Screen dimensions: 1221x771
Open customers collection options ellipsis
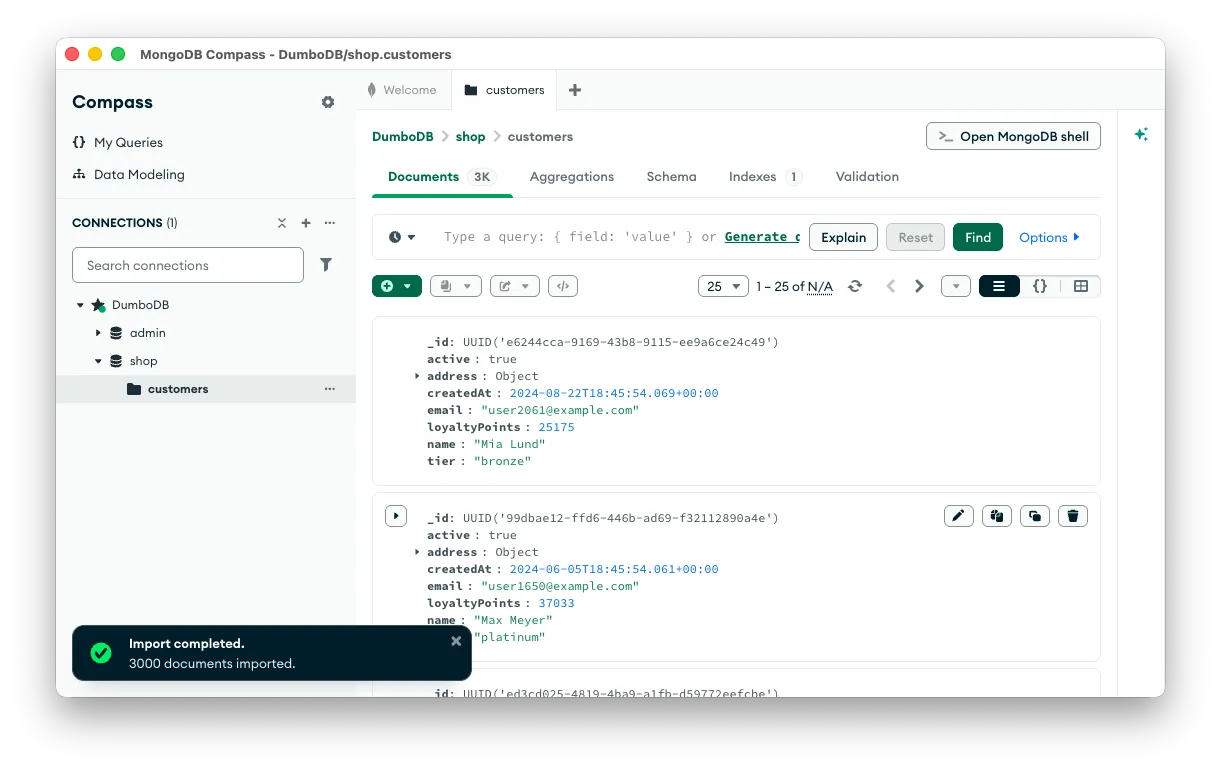330,389
